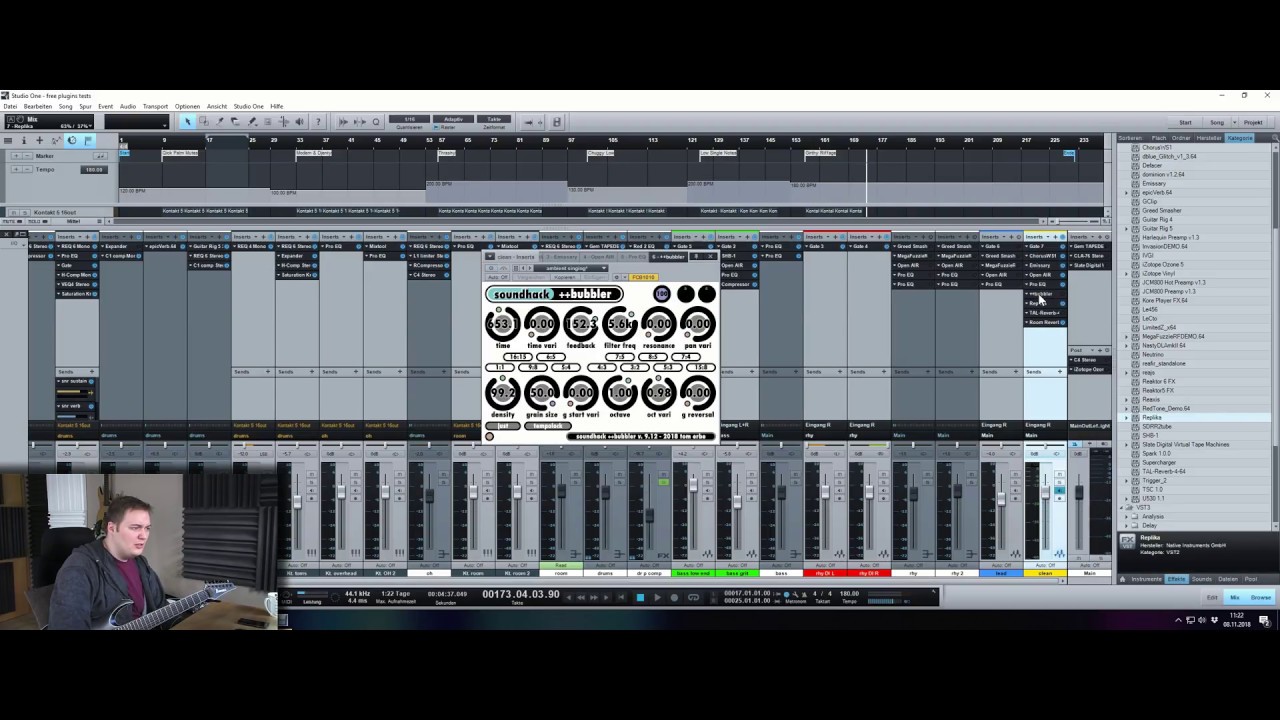Image resolution: width=1280 pixels, height=720 pixels.
Task: Show automation with the curve icon
Action: pos(55,141)
